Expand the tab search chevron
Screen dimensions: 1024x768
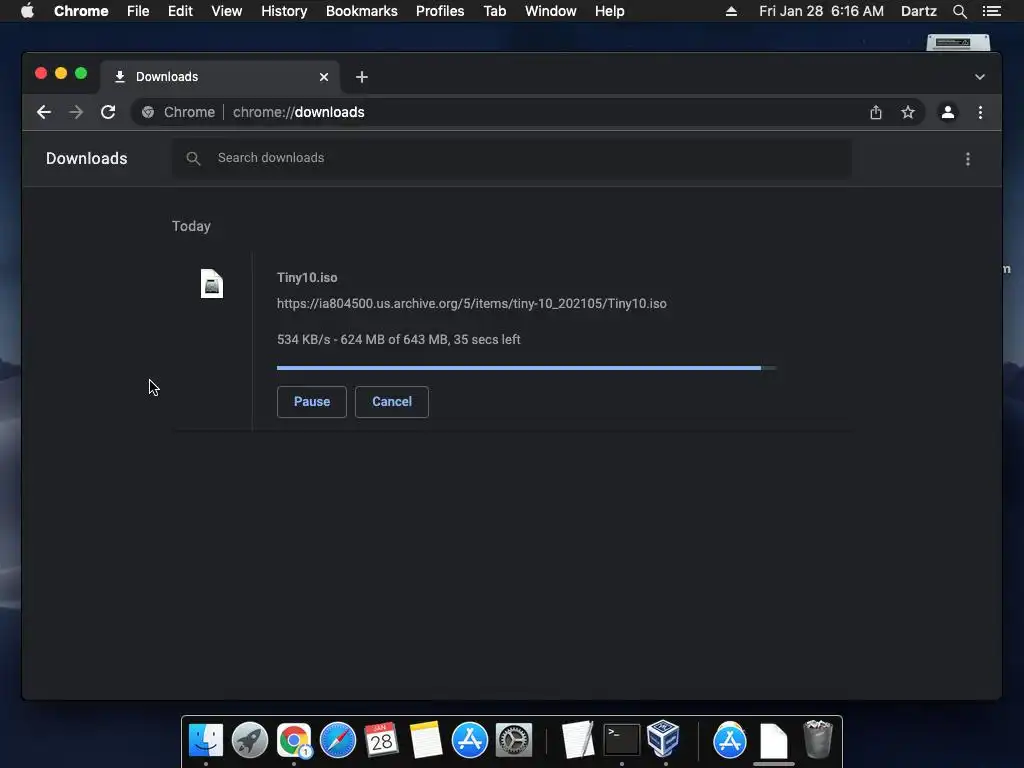tap(980, 77)
